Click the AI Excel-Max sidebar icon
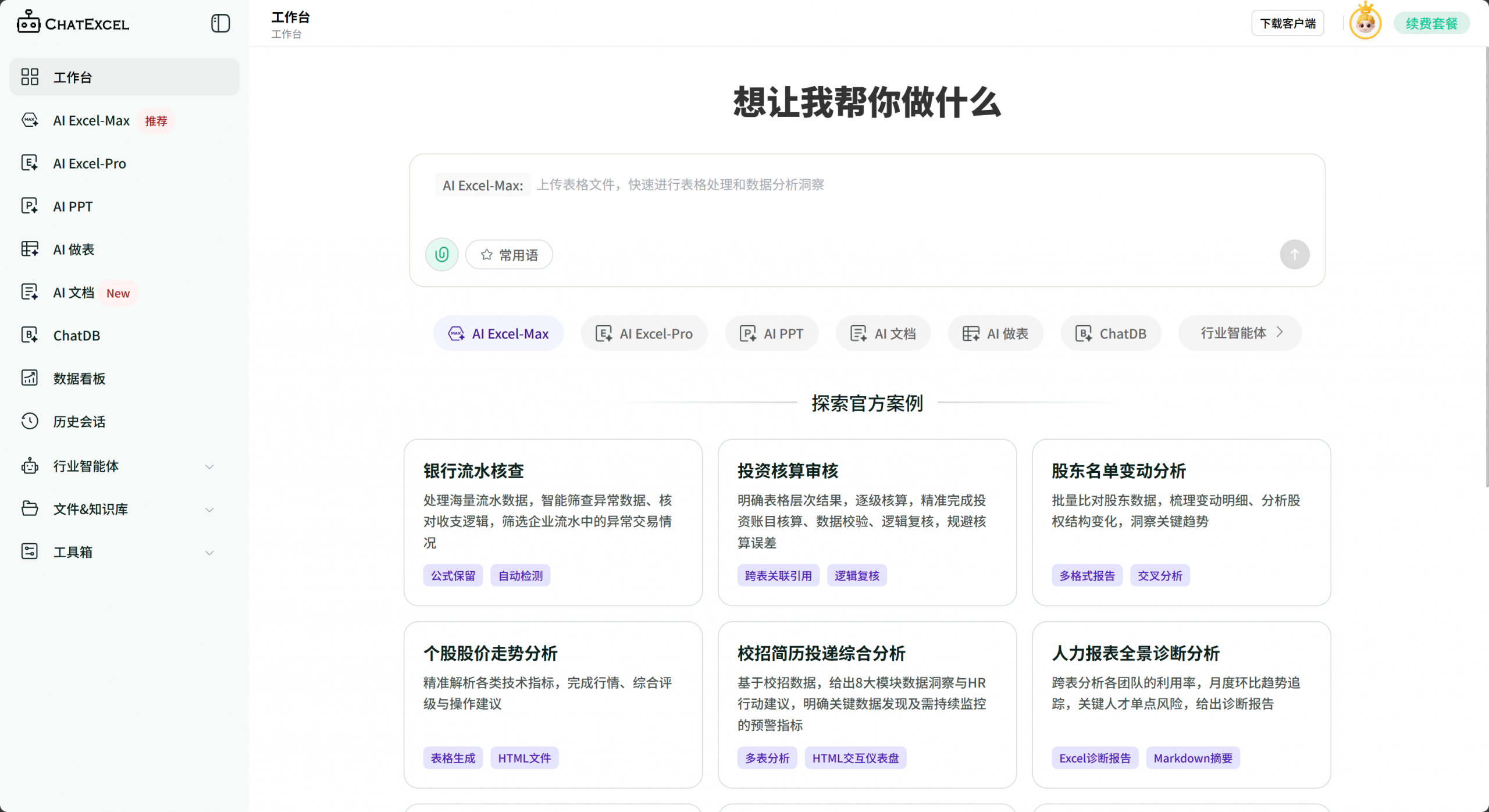The height and width of the screenshot is (812, 1489). tap(30, 120)
